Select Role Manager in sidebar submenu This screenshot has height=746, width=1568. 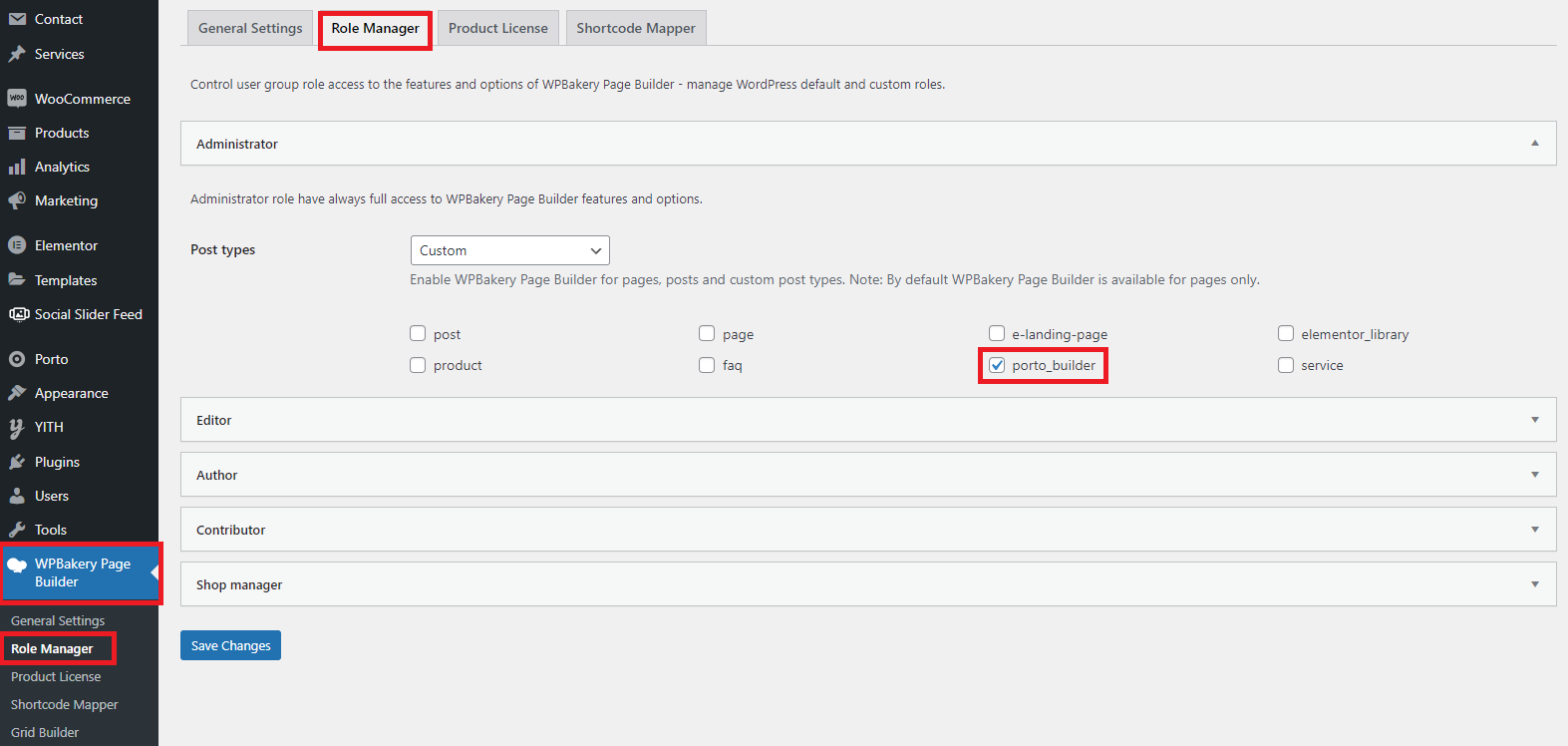click(52, 648)
